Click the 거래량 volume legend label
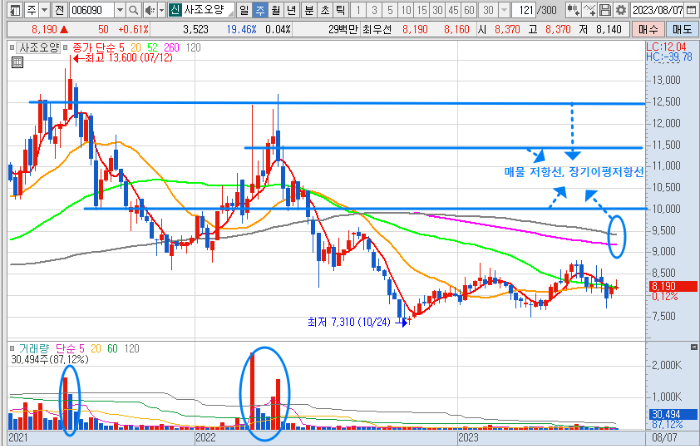Image resolution: width=700 pixels, height=446 pixels. click(x=34, y=349)
